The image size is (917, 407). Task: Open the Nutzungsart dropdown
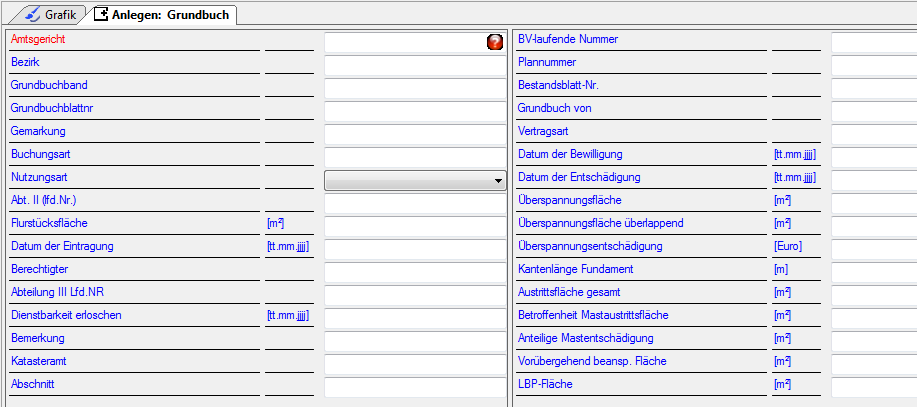tap(415, 181)
